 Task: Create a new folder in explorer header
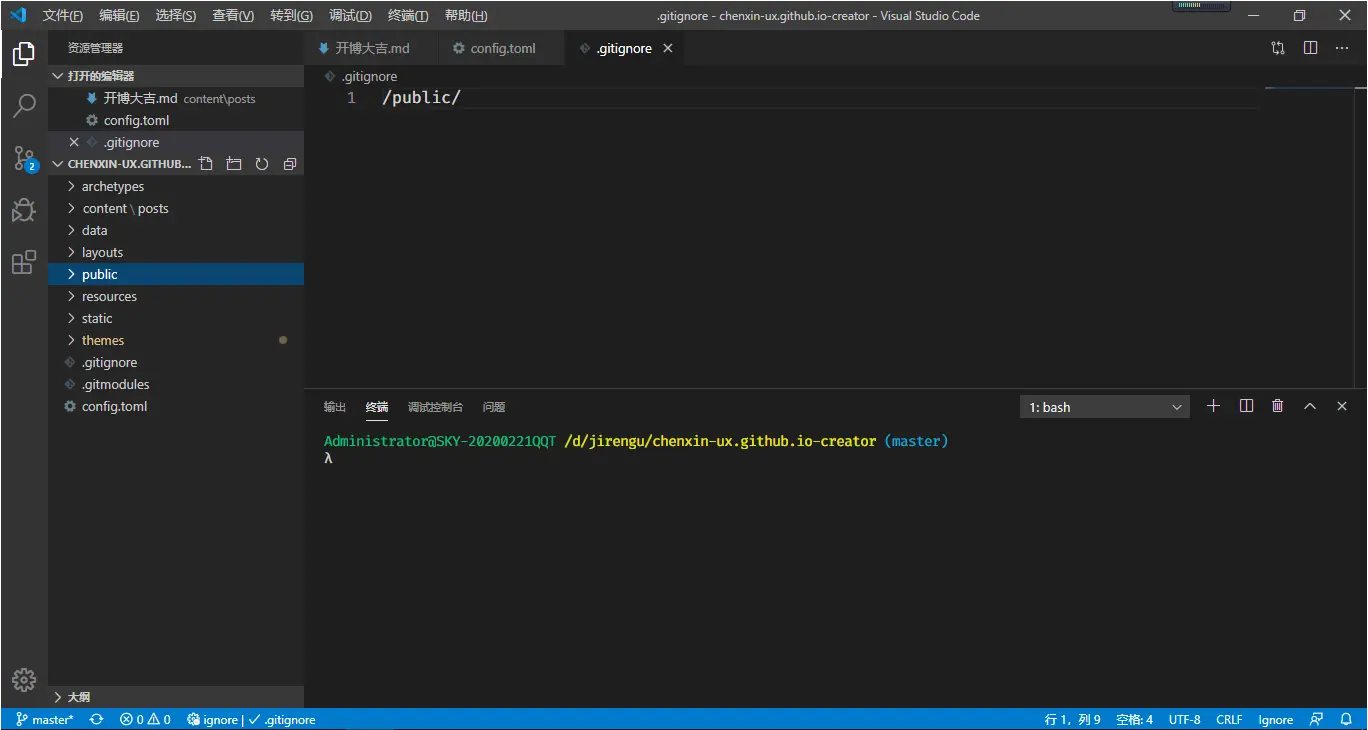[234, 164]
